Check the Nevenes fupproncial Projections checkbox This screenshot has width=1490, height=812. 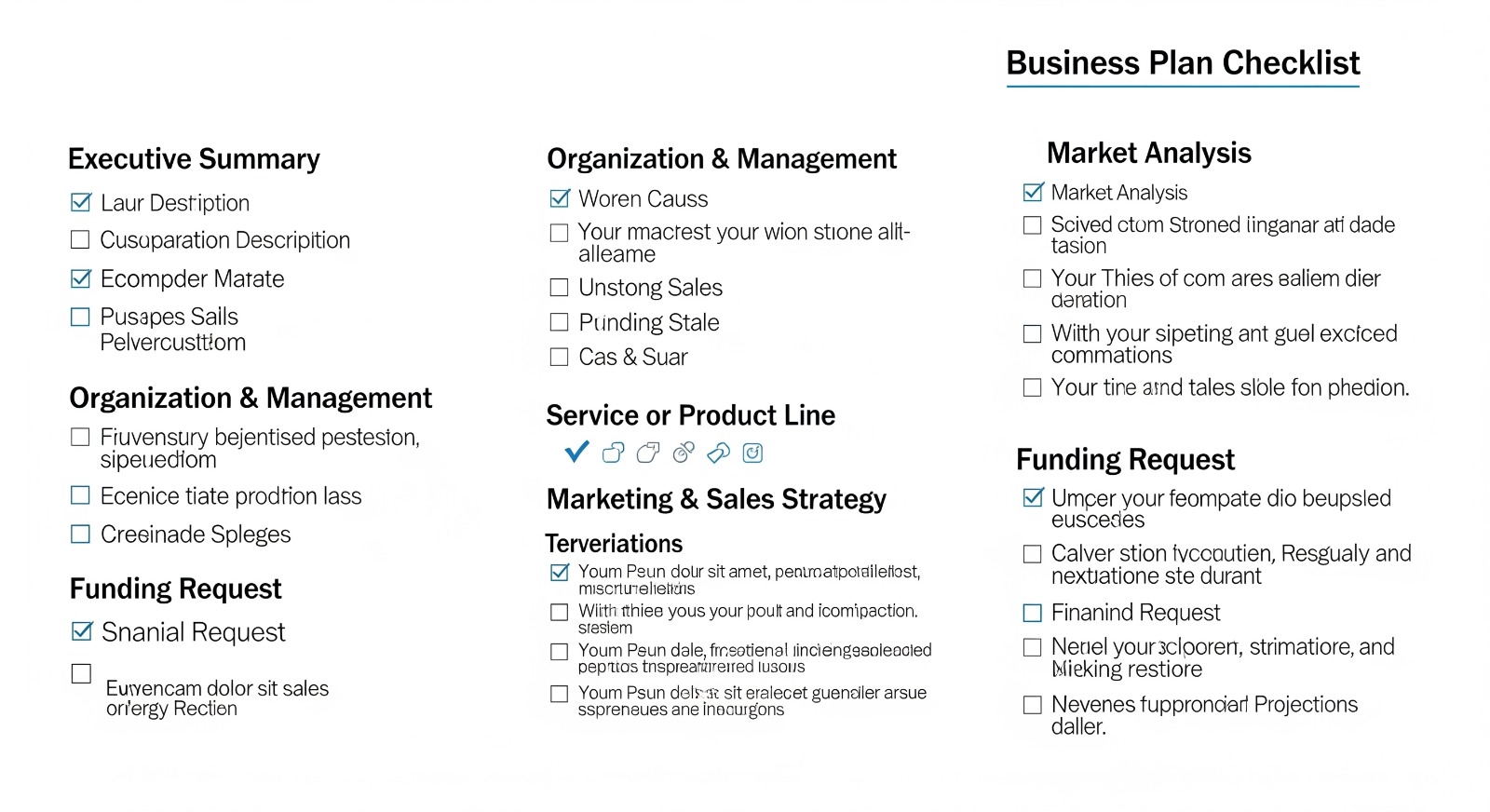(x=1032, y=705)
